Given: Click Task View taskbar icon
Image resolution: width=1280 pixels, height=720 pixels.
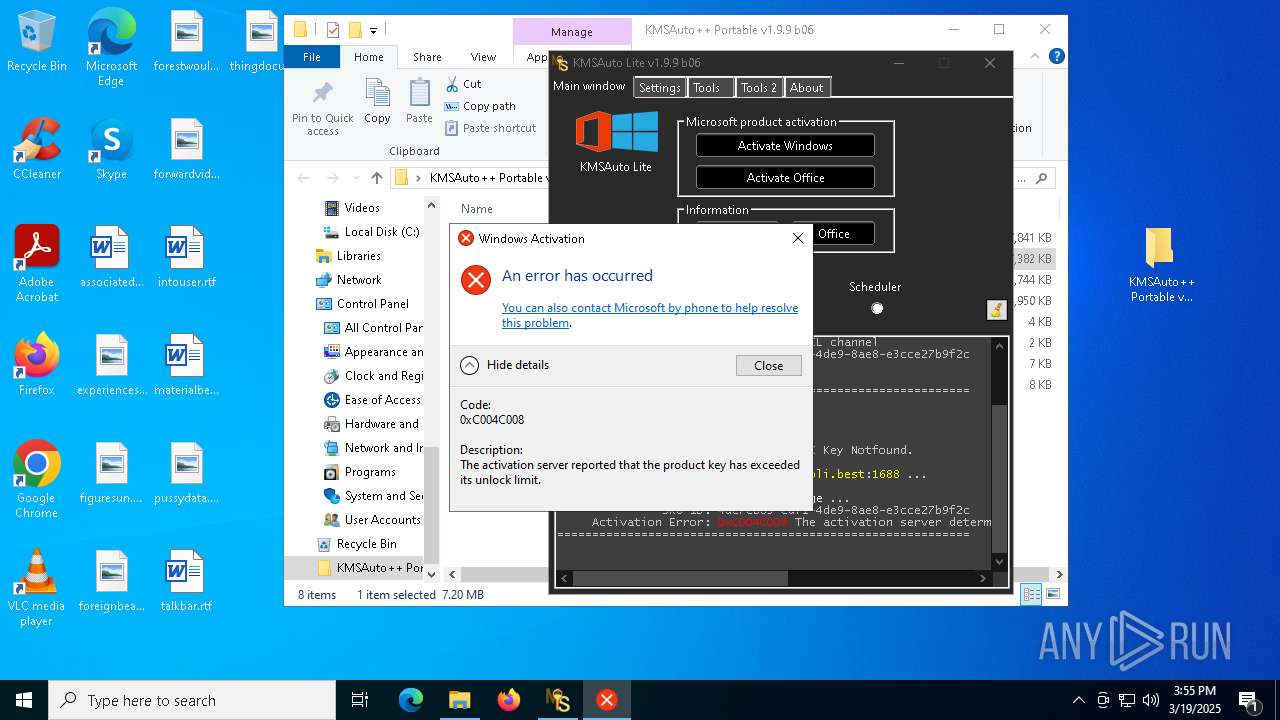Looking at the screenshot, I should coord(360,700).
